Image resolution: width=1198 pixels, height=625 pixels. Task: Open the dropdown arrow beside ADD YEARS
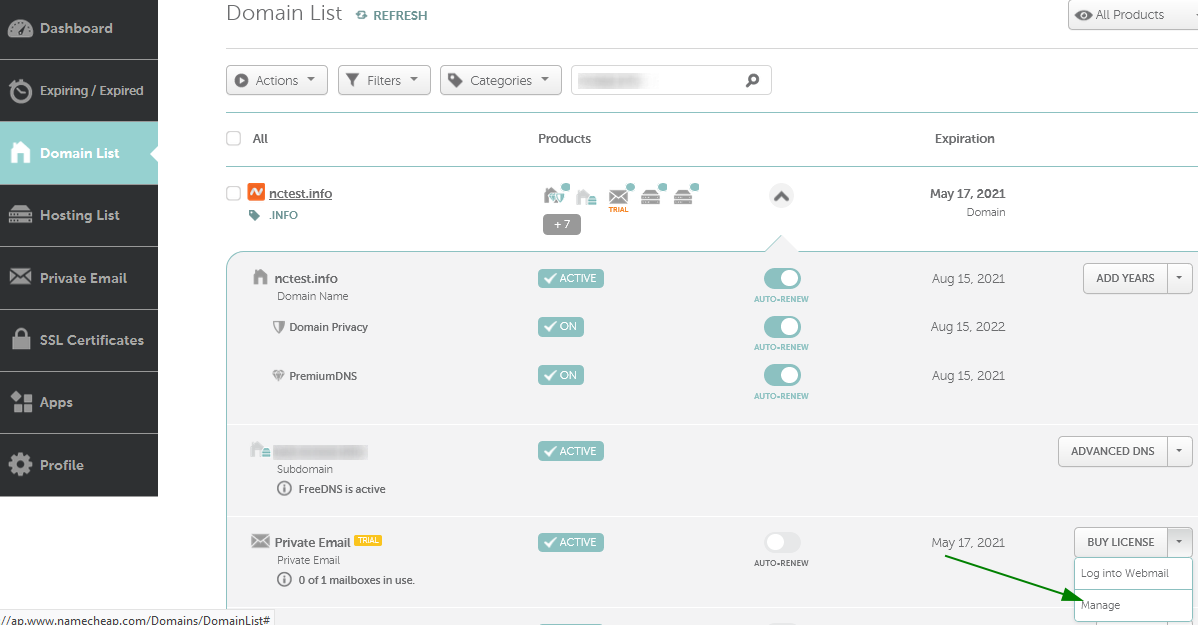(1179, 278)
